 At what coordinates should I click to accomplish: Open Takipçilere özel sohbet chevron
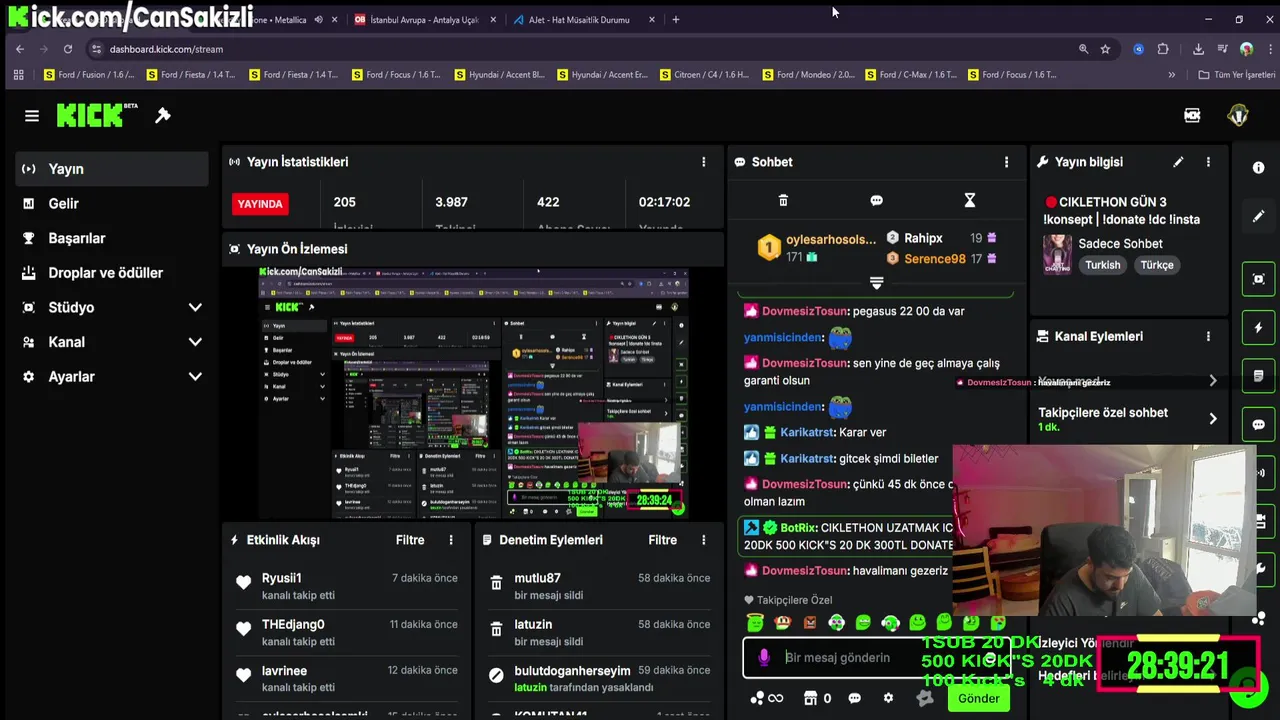tap(1213, 419)
